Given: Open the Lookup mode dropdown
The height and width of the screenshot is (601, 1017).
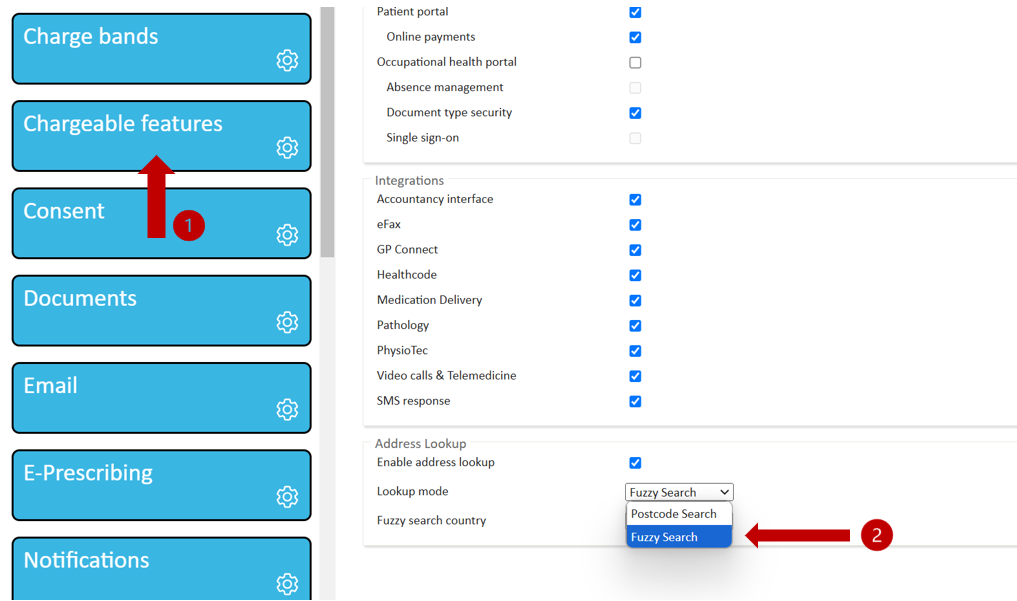Looking at the screenshot, I should [x=679, y=492].
